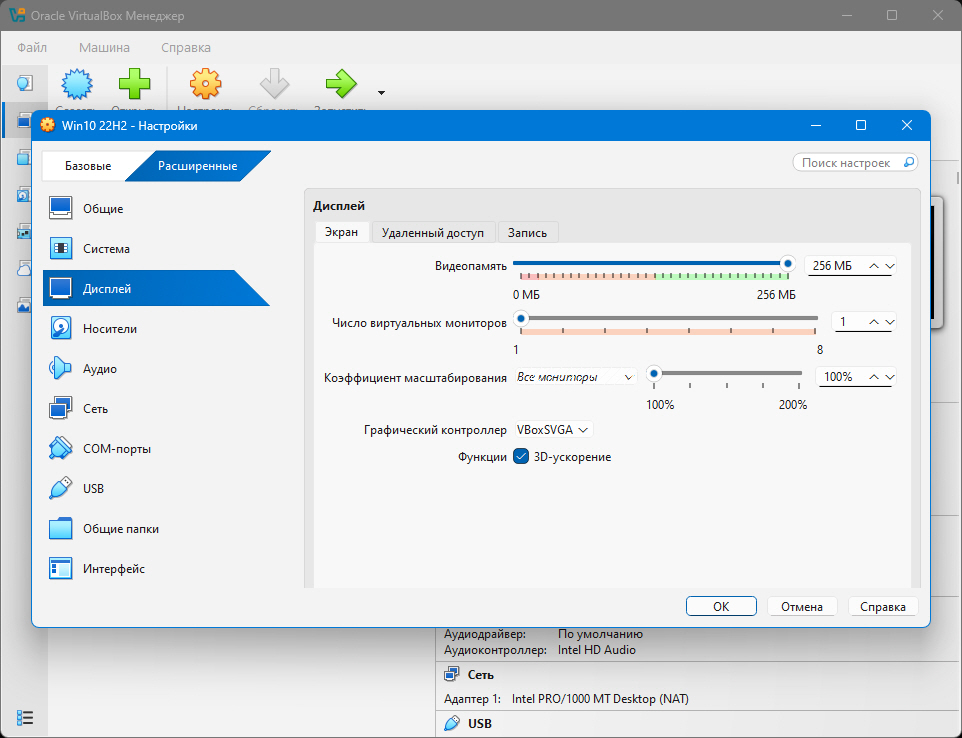The width and height of the screenshot is (962, 738).
Task: Open the Общие settings category
Action: click(156, 209)
